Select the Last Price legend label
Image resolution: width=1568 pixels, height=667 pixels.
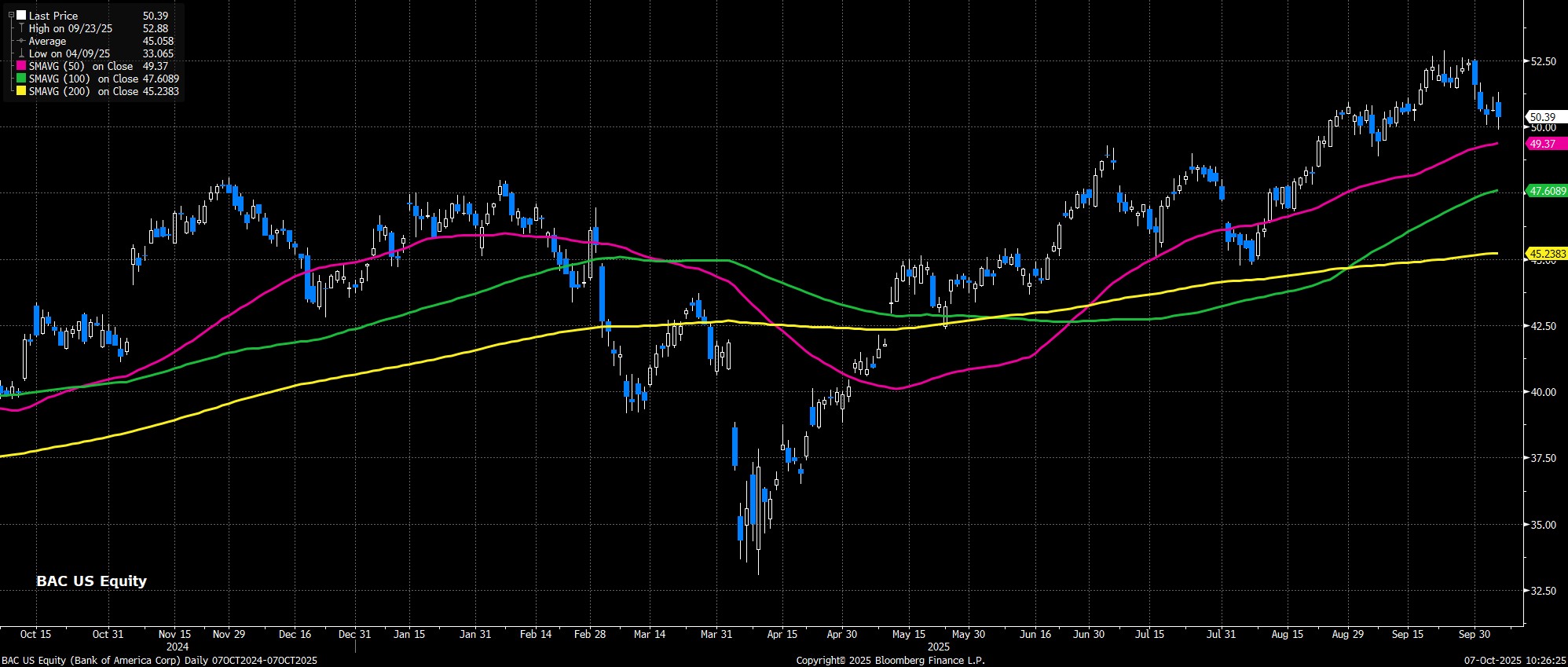click(x=53, y=16)
